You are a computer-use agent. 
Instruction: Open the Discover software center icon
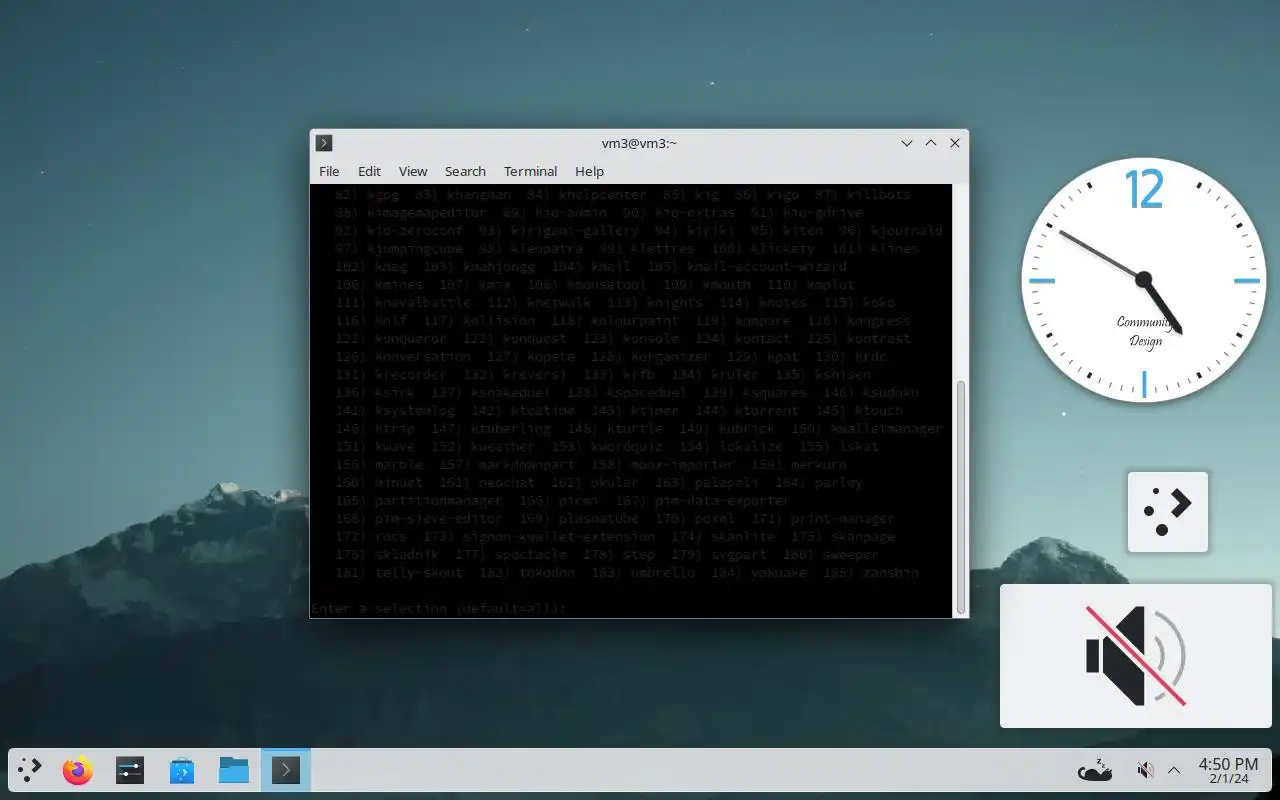[x=182, y=770]
